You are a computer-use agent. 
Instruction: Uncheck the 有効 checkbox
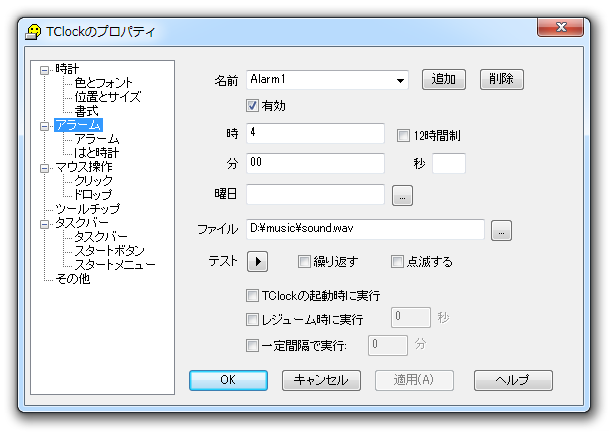pyautogui.click(x=252, y=106)
